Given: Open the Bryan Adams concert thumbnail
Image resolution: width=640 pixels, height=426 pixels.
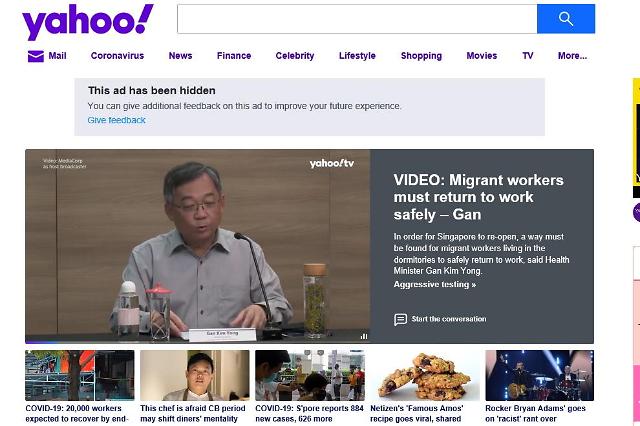Looking at the screenshot, I should coord(540,375).
